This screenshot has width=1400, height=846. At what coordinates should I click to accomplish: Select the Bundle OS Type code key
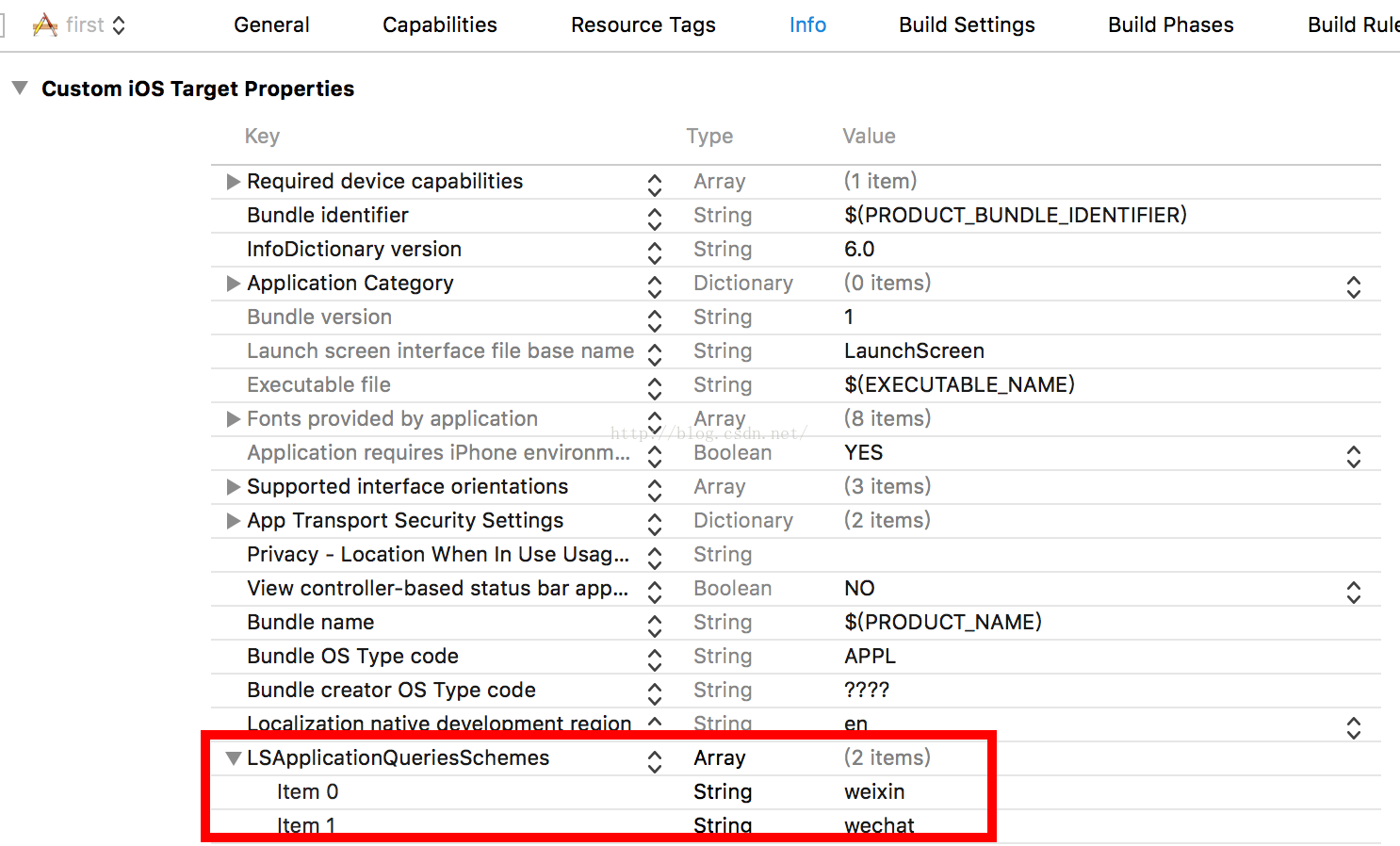352,657
